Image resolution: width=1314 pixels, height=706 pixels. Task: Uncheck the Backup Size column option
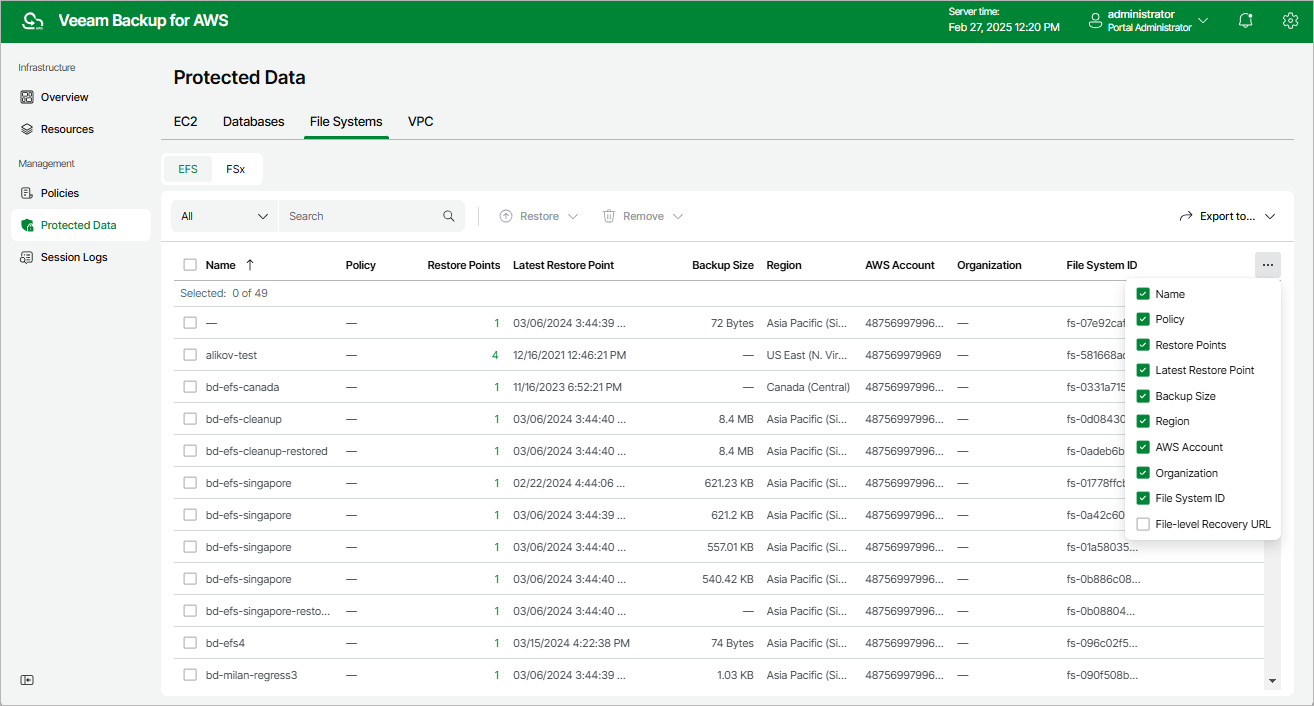click(x=1143, y=396)
